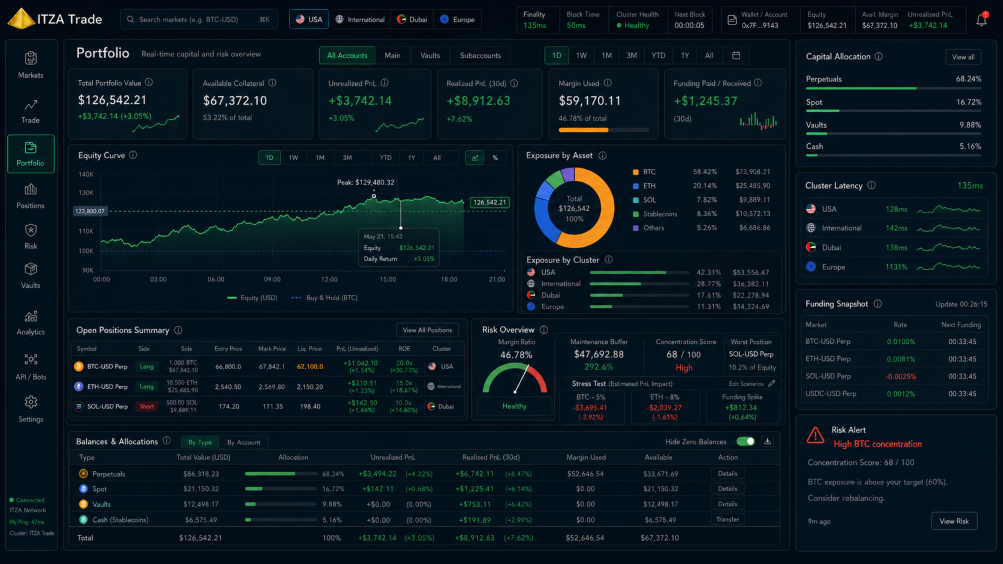The image size is (1003, 564).
Task: Click the Perpetuals allocation bar
Action: click(281, 474)
